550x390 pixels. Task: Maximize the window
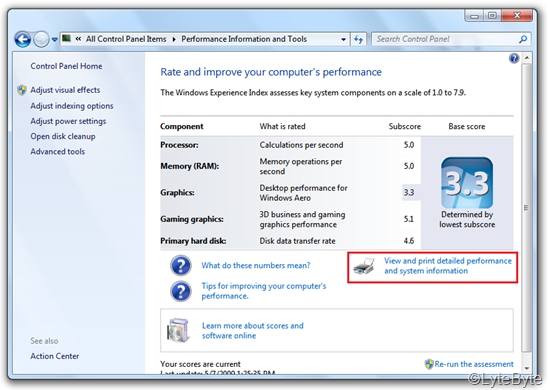pyautogui.click(x=492, y=16)
